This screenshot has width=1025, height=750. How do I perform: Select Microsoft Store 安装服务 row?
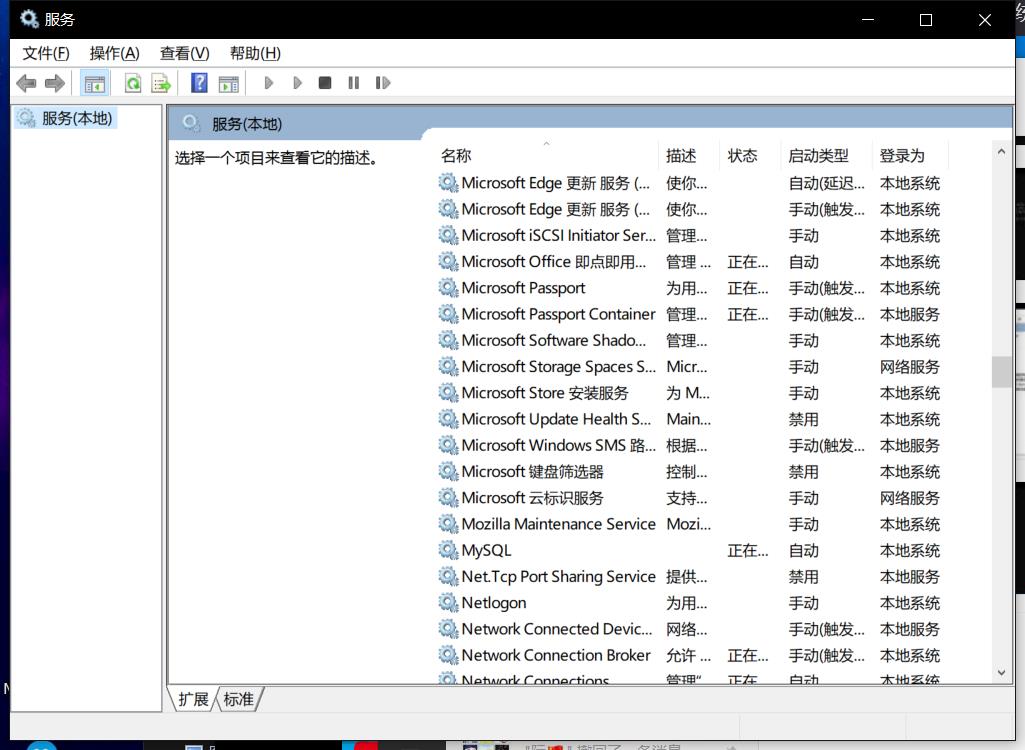(x=690, y=393)
